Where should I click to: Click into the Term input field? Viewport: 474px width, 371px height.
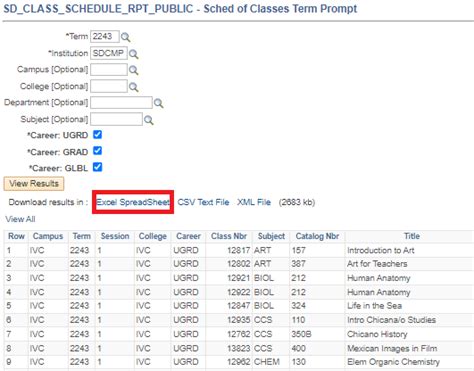click(x=105, y=36)
